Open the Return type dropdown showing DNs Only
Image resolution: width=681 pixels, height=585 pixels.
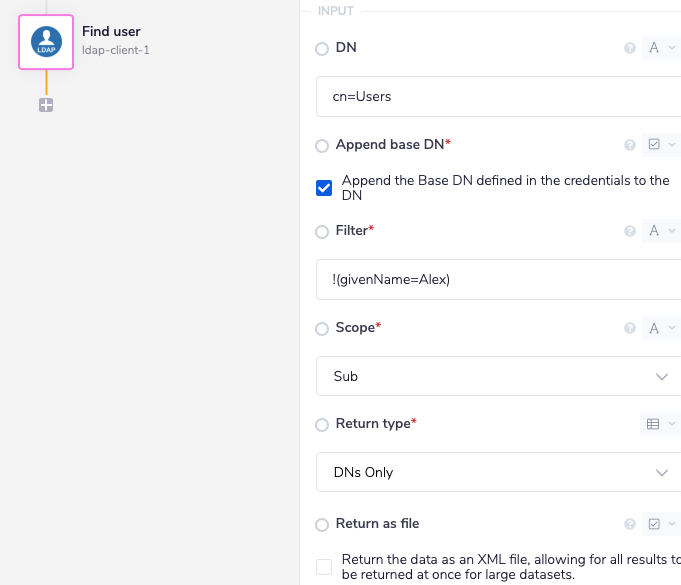click(498, 472)
